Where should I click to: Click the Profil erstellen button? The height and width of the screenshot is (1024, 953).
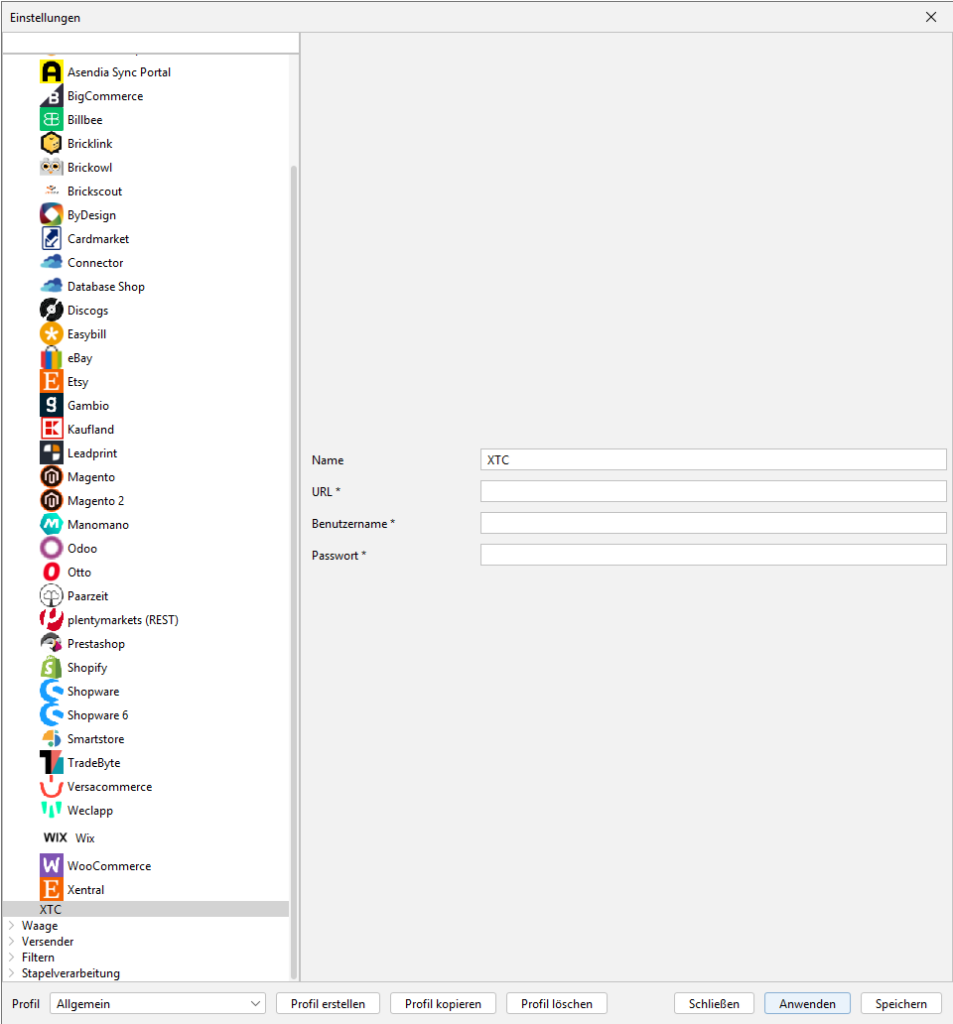point(328,1004)
